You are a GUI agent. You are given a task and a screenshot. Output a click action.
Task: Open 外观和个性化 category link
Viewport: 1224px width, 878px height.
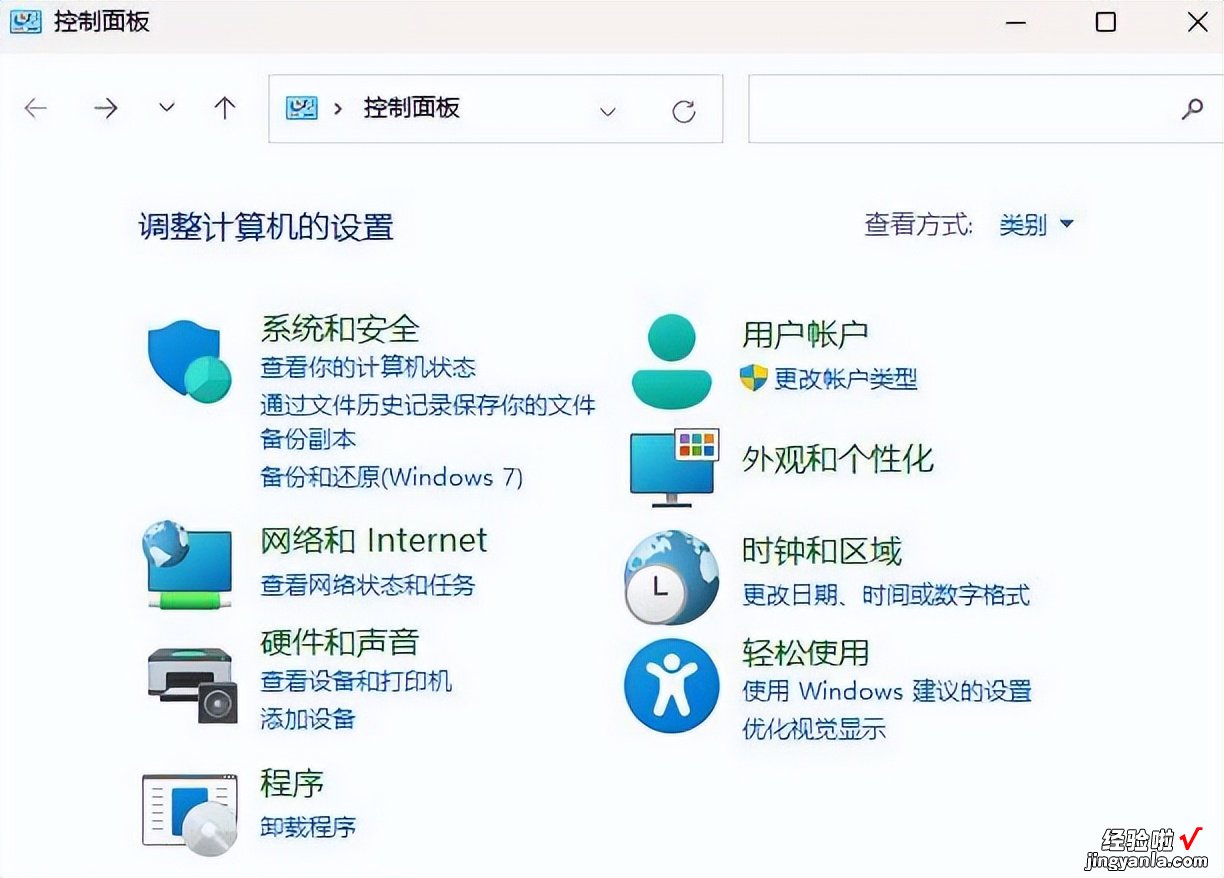click(x=838, y=460)
